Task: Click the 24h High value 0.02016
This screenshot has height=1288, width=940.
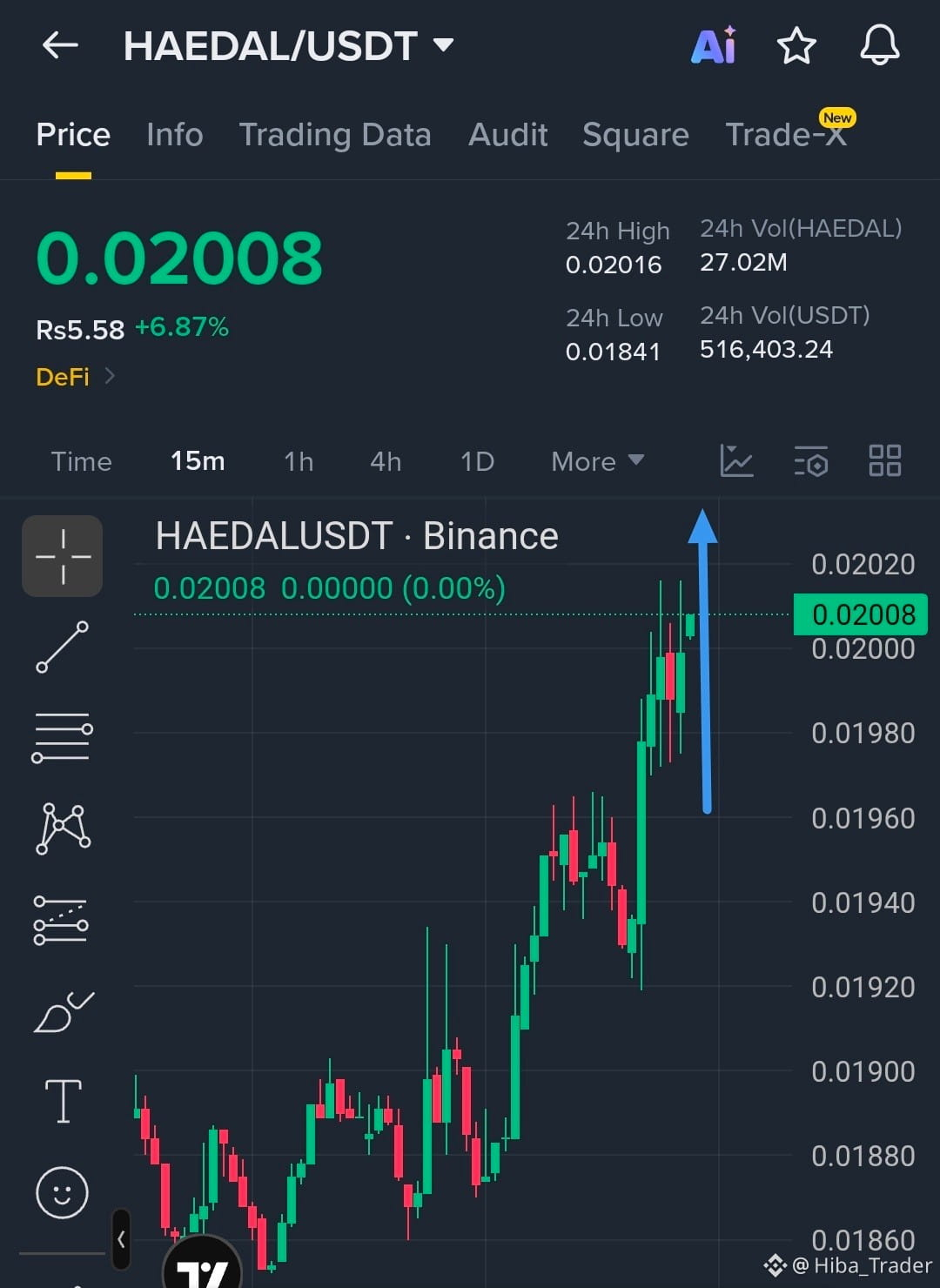Action: 614,265
